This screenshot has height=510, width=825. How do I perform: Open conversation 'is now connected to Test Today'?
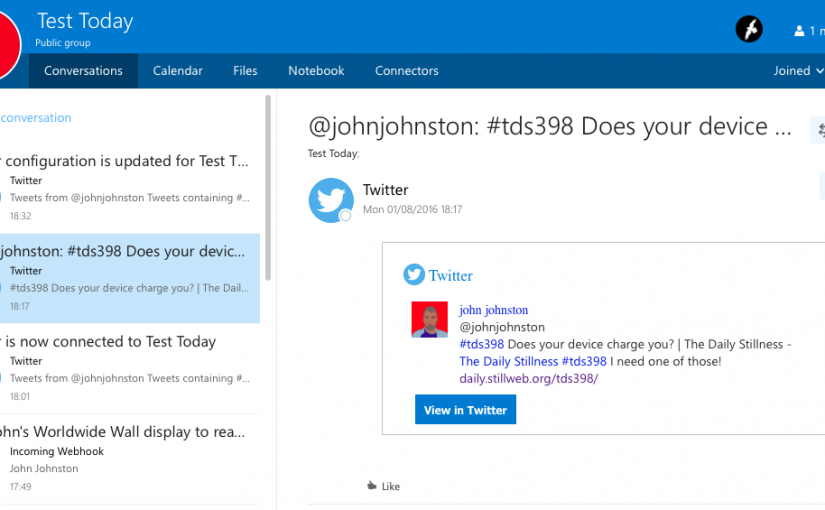point(130,368)
